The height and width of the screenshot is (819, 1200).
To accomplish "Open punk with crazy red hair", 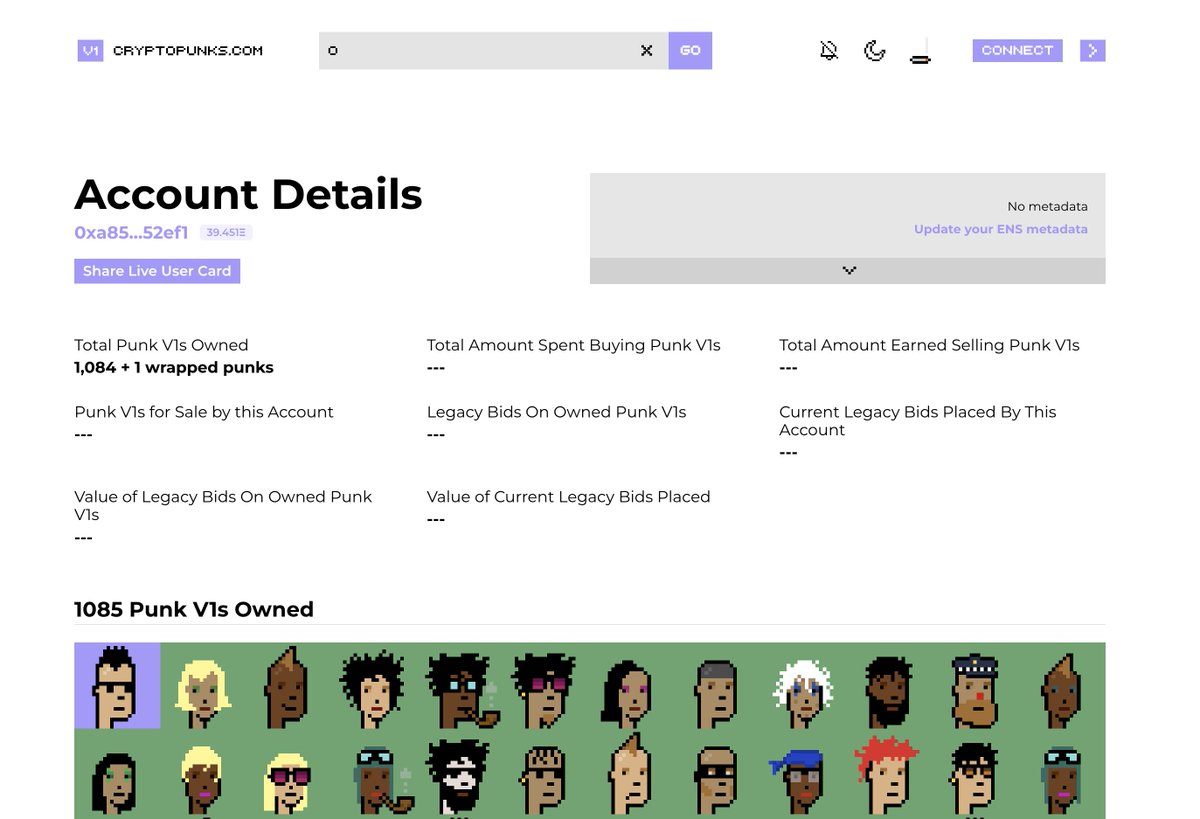I will click(x=891, y=774).
